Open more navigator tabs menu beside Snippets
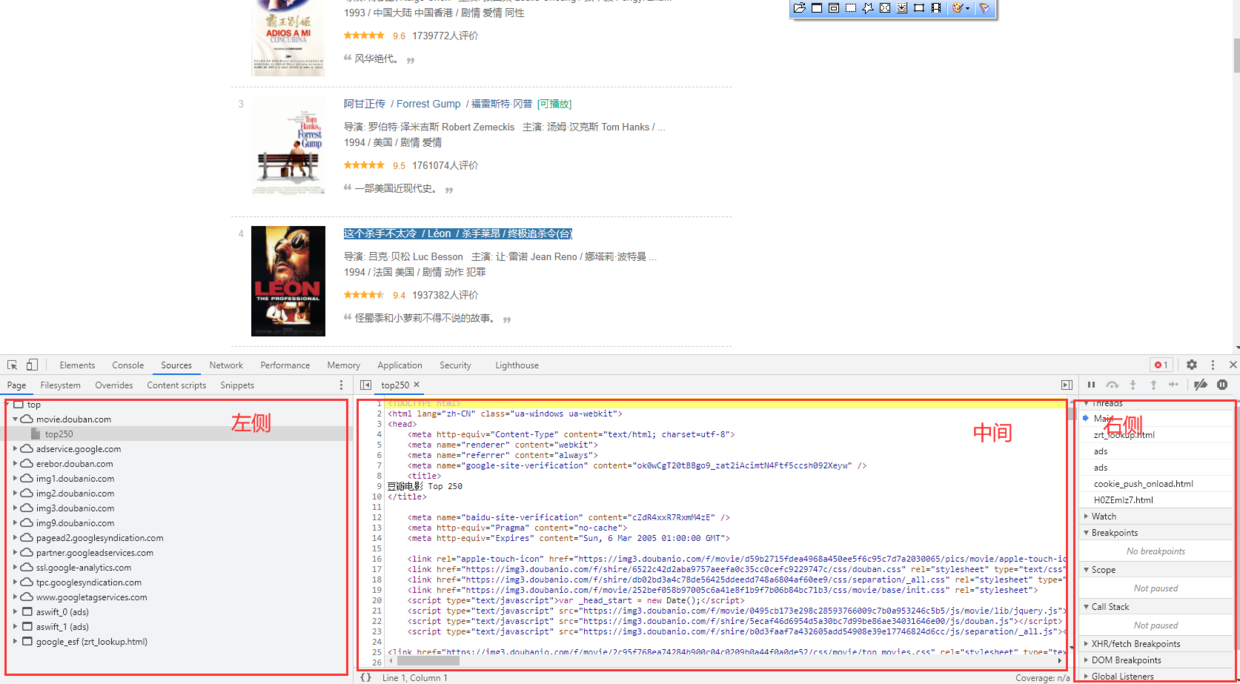The height and width of the screenshot is (684, 1240). tap(341, 385)
